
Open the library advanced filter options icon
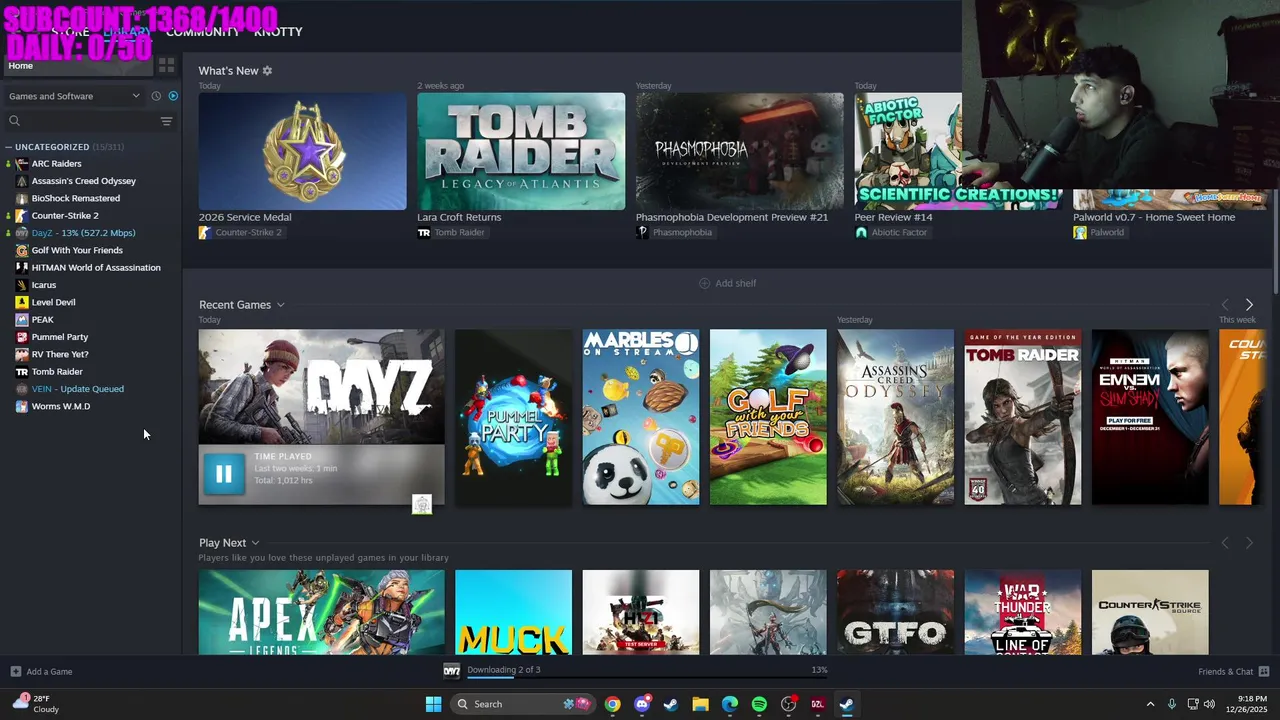click(166, 121)
